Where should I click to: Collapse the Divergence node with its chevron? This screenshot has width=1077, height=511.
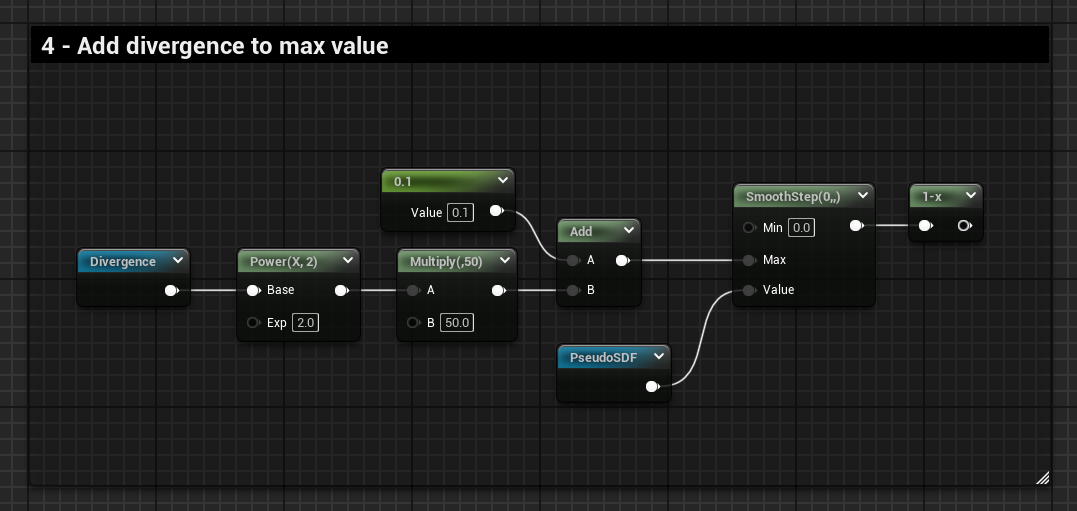click(x=177, y=261)
